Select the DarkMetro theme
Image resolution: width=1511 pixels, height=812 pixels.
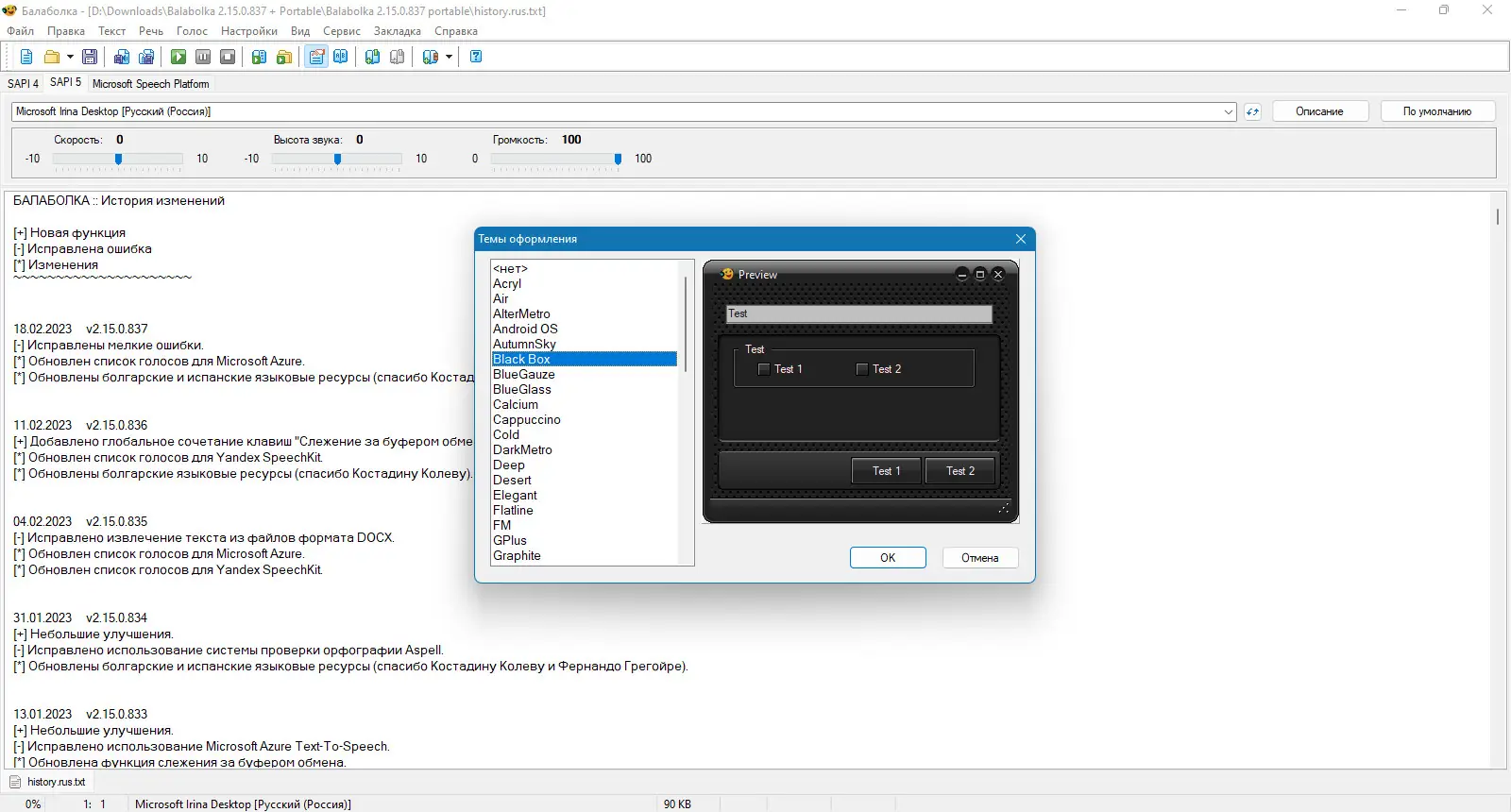click(x=585, y=449)
